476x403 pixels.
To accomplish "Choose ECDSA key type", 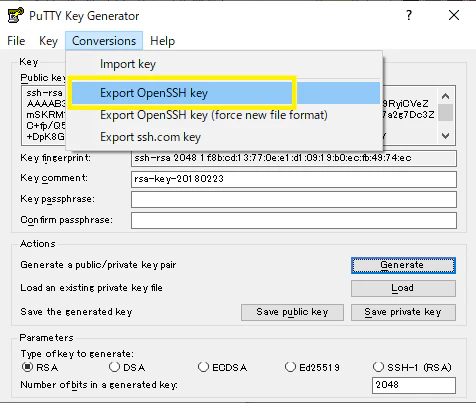I will (x=203, y=367).
